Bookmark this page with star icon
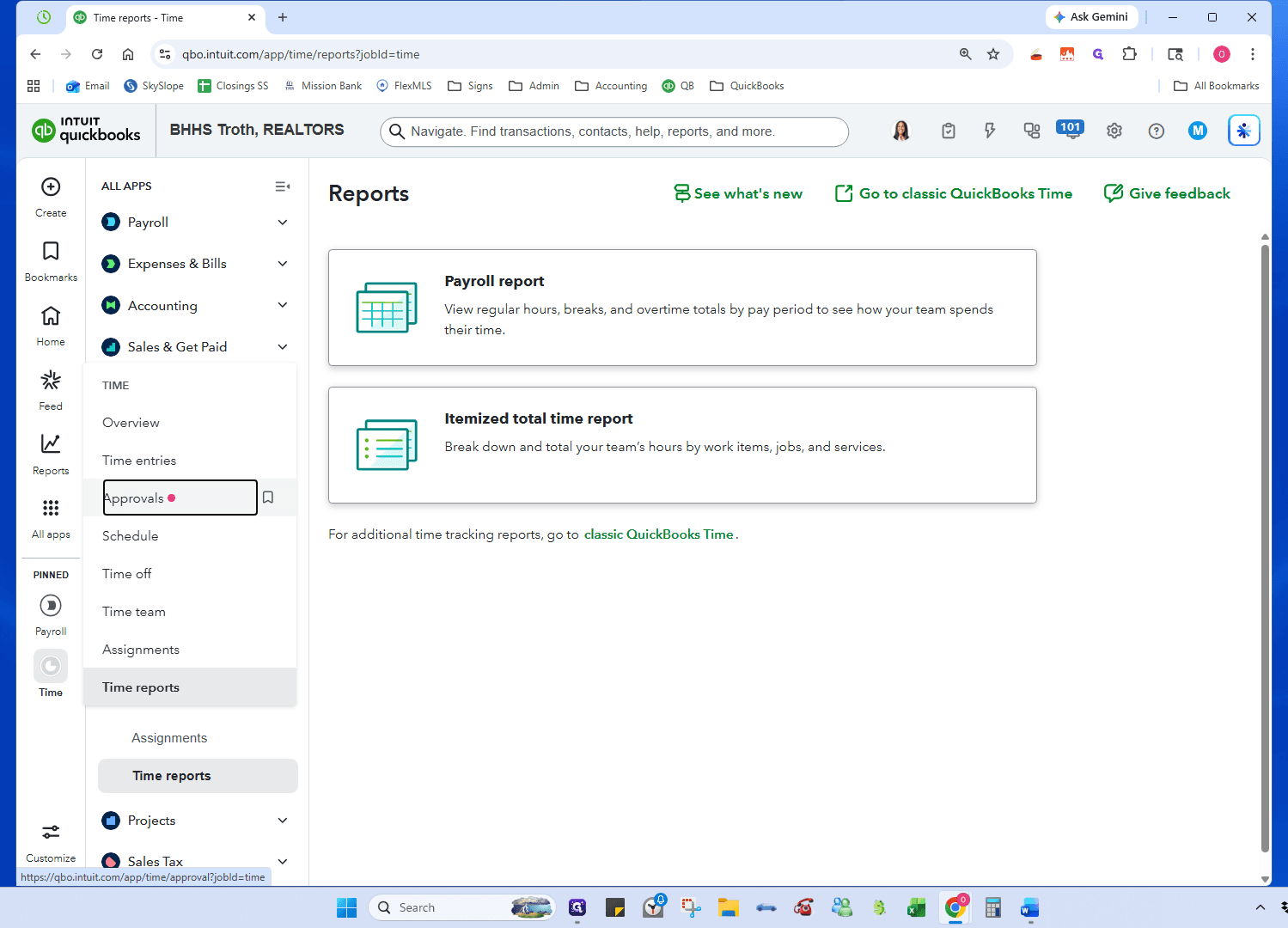The height and width of the screenshot is (928, 1288). coord(993,54)
